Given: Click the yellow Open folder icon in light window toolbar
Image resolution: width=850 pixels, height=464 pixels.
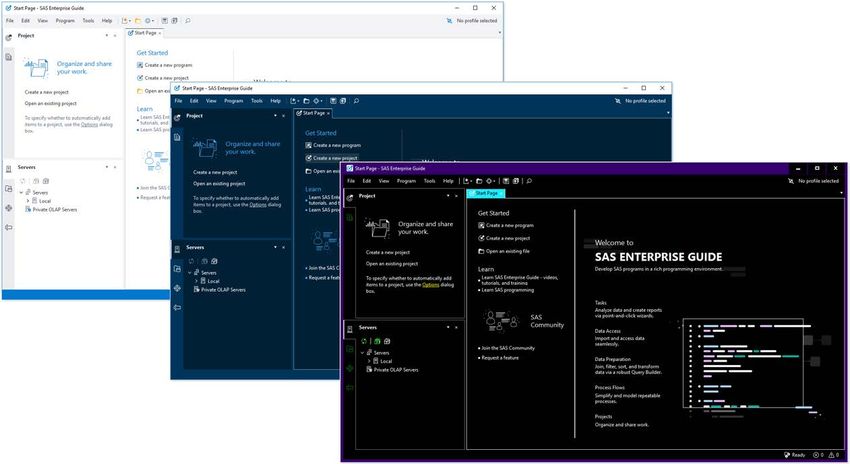Looking at the screenshot, I should click(x=138, y=21).
